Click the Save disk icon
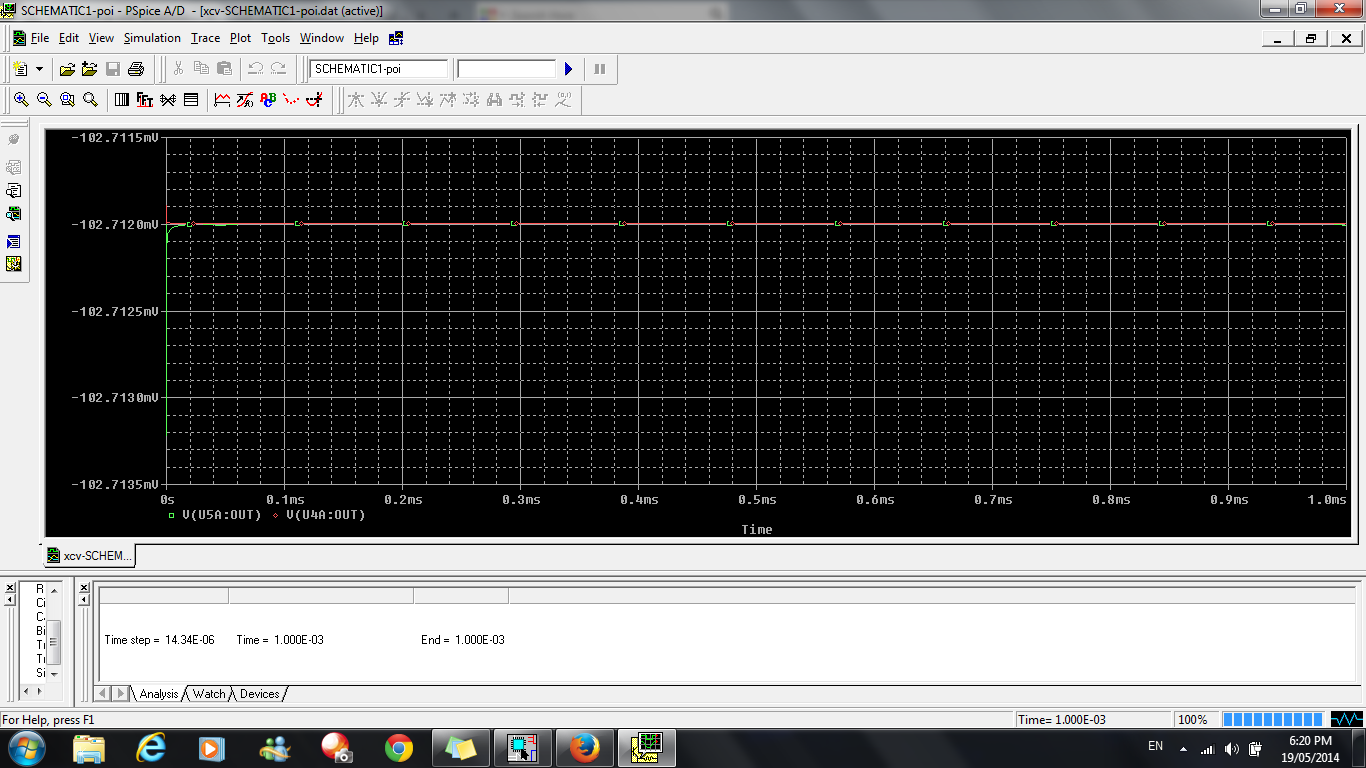1366x768 pixels. [113, 69]
